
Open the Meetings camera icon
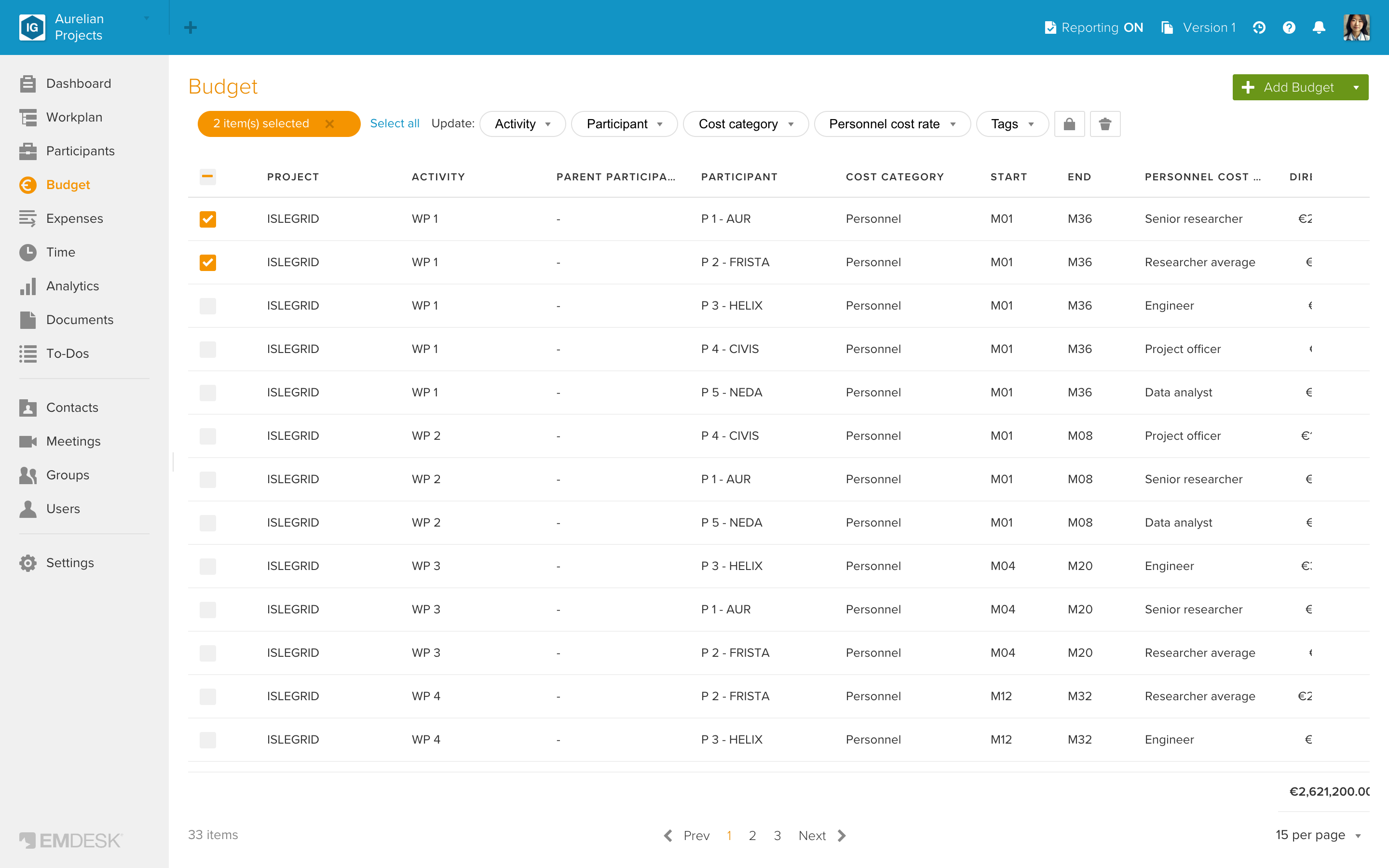27,441
